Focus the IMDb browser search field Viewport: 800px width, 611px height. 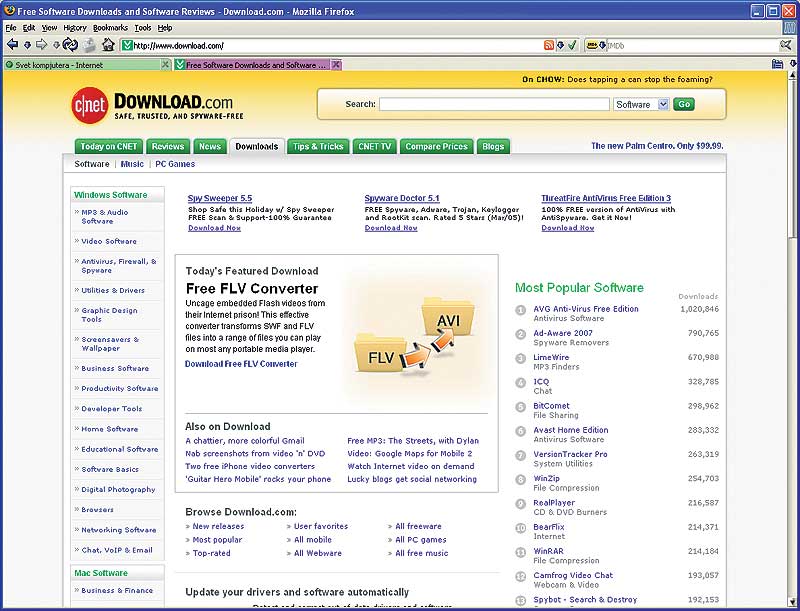click(692, 45)
